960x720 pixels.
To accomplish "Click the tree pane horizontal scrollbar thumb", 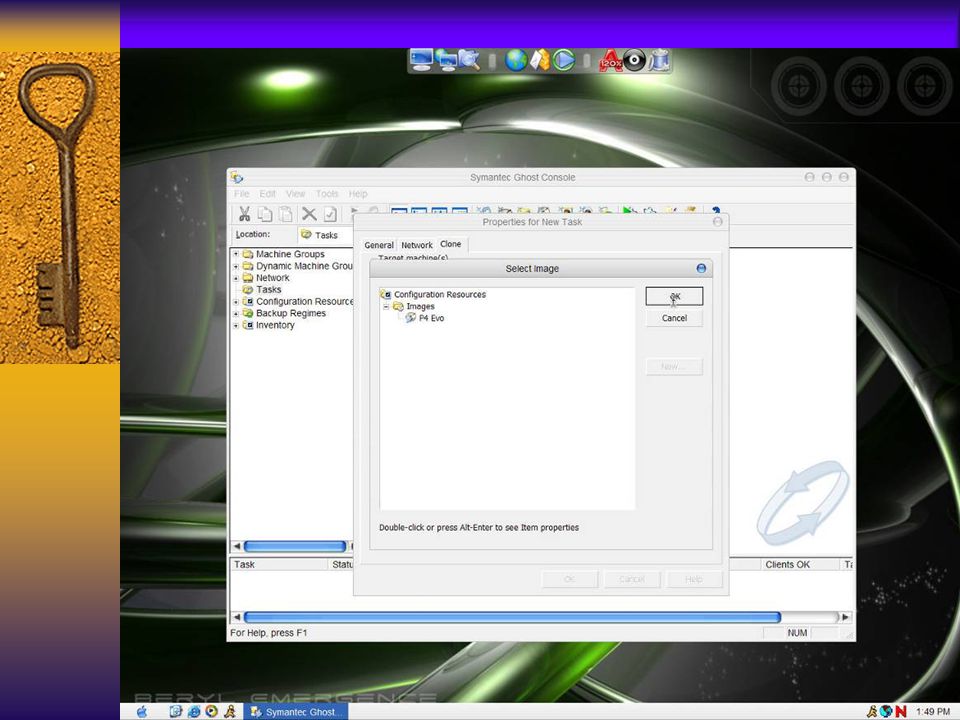I will pos(295,546).
